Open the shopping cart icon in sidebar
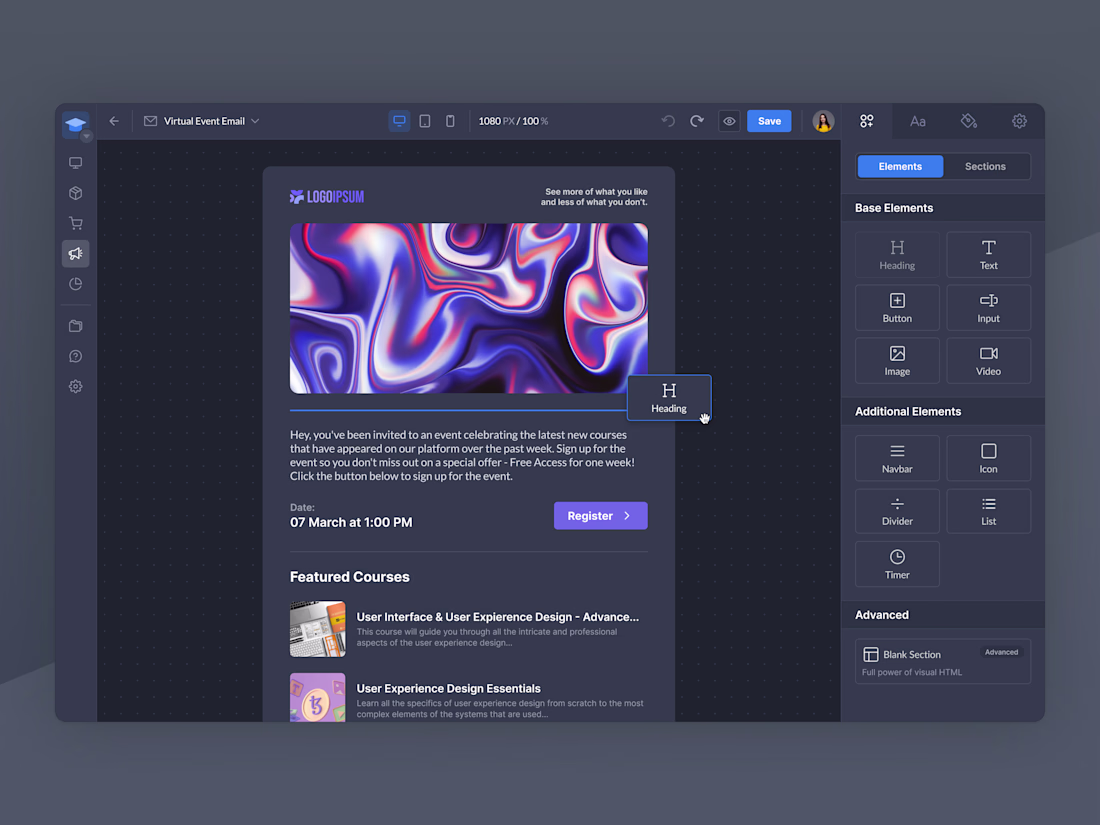The height and width of the screenshot is (825, 1100). 76,223
